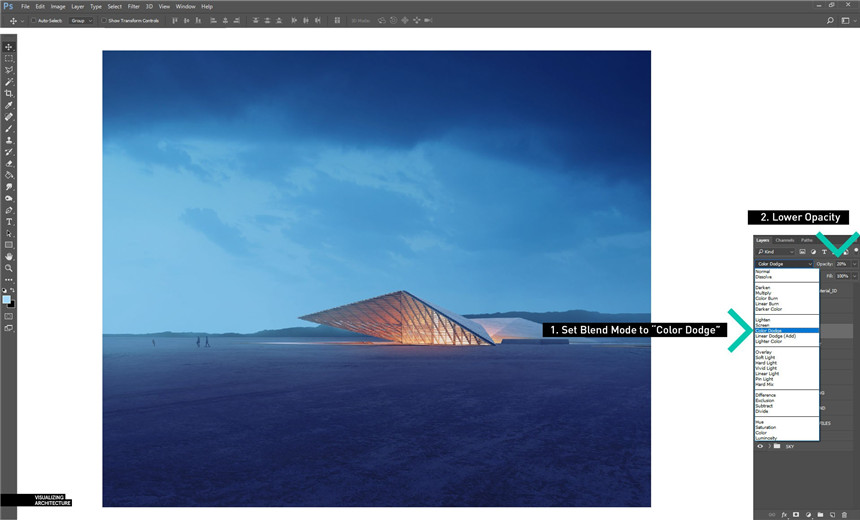Select the Brush tool

(9, 128)
